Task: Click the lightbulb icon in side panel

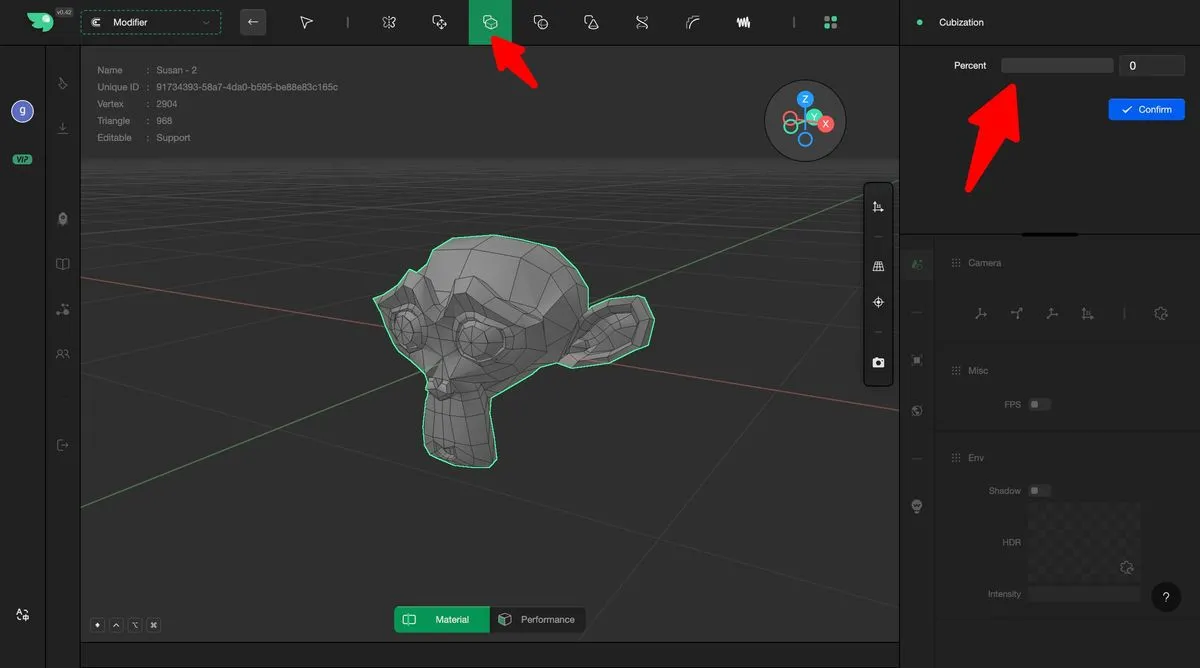Action: point(916,506)
